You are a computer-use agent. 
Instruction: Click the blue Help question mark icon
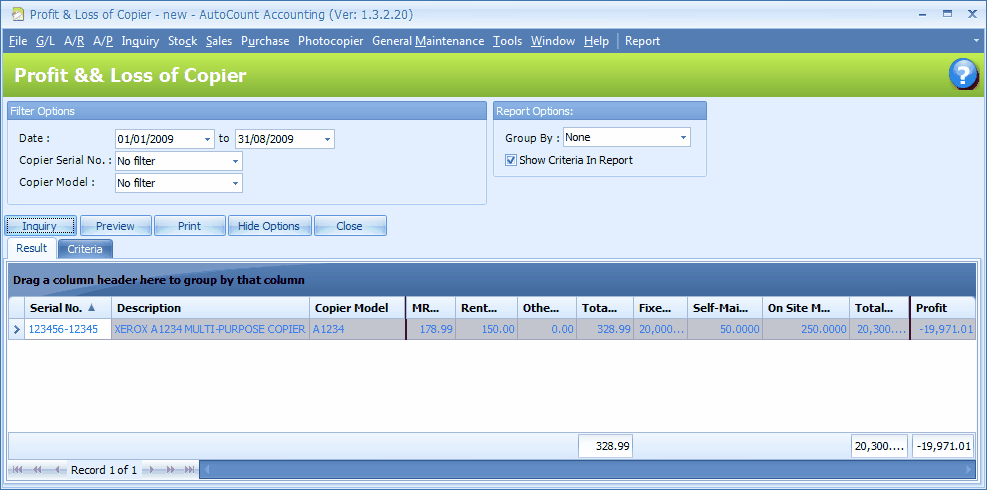(x=963, y=75)
